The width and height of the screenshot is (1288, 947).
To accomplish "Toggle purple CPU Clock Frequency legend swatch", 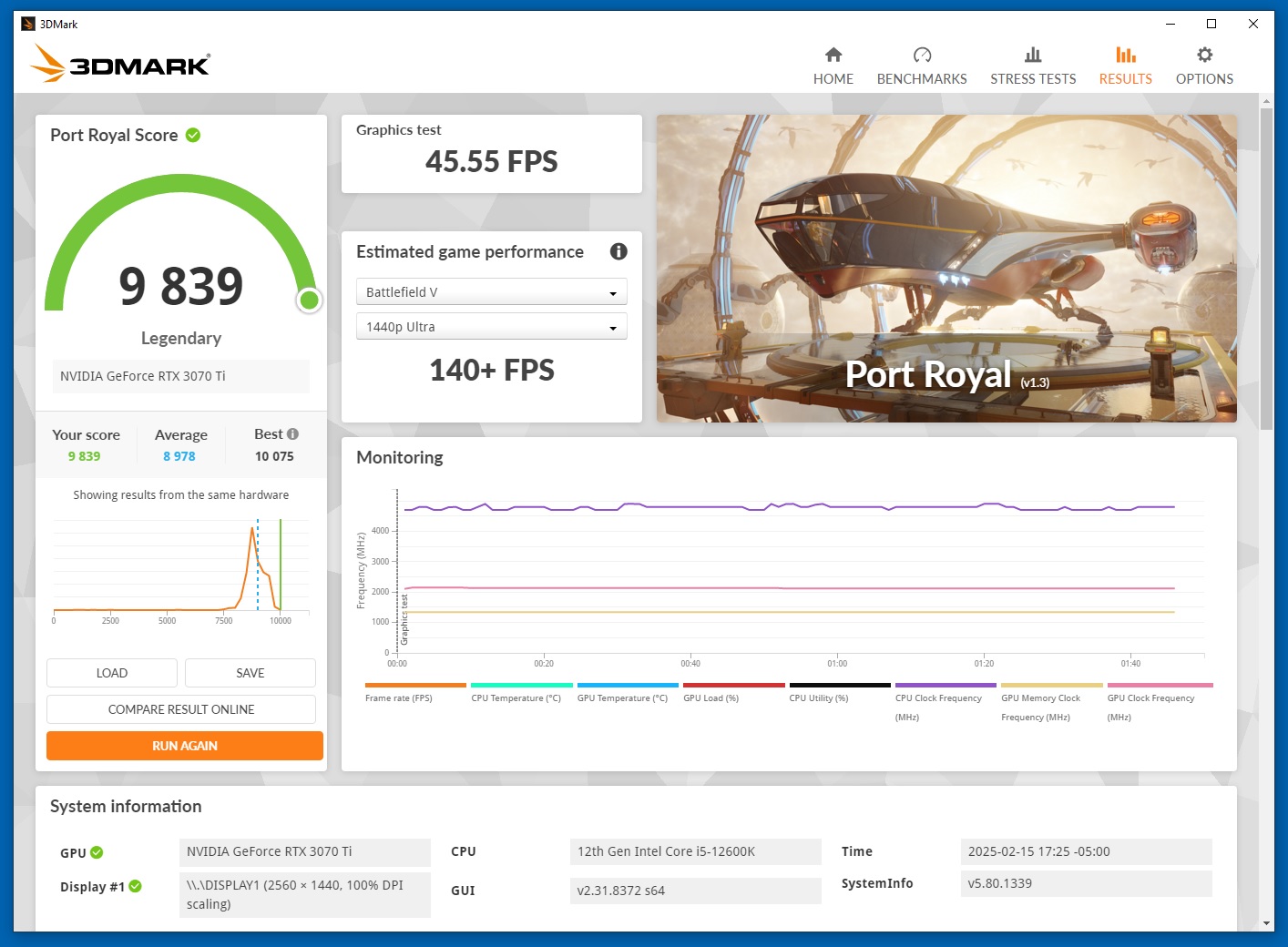I will [x=946, y=685].
